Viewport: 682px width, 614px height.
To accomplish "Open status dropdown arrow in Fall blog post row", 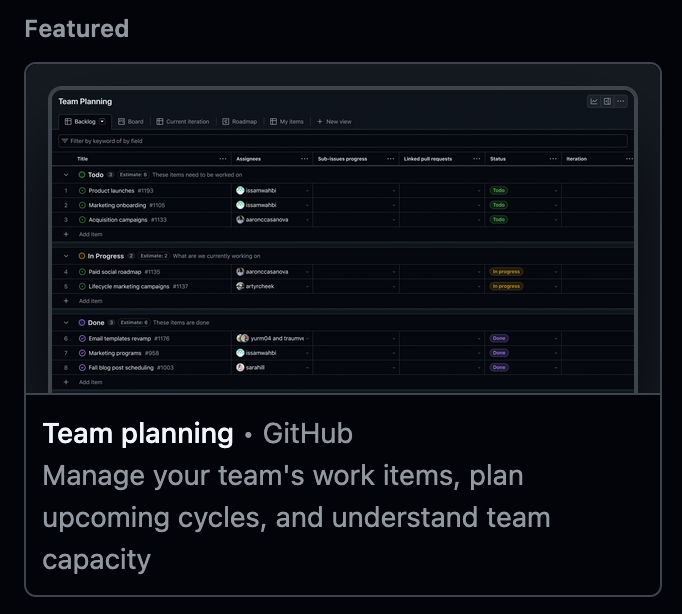I will point(555,368).
